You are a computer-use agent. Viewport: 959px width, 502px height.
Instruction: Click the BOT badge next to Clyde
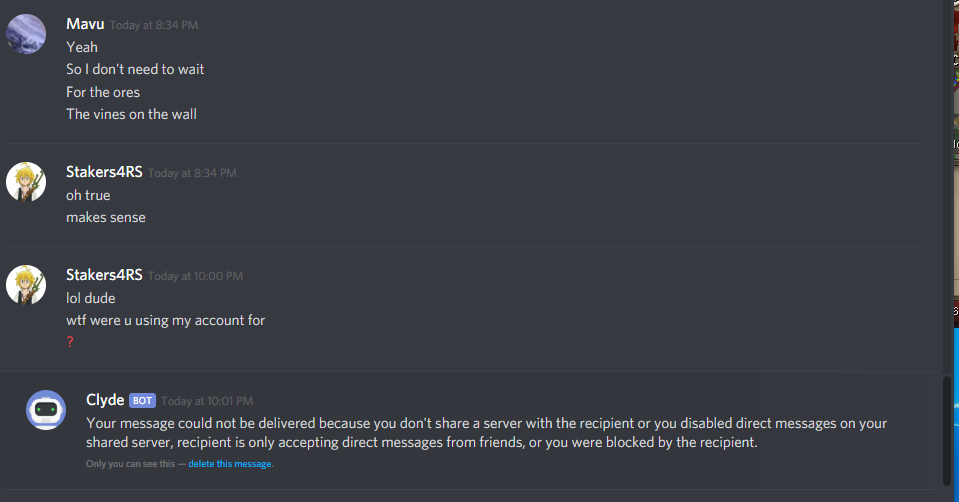pos(142,400)
